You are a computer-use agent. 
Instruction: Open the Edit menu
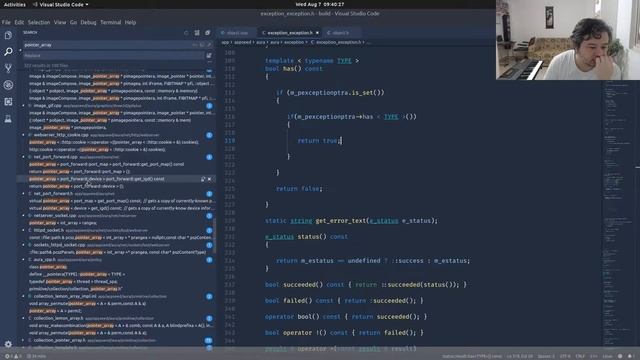[x=19, y=22]
